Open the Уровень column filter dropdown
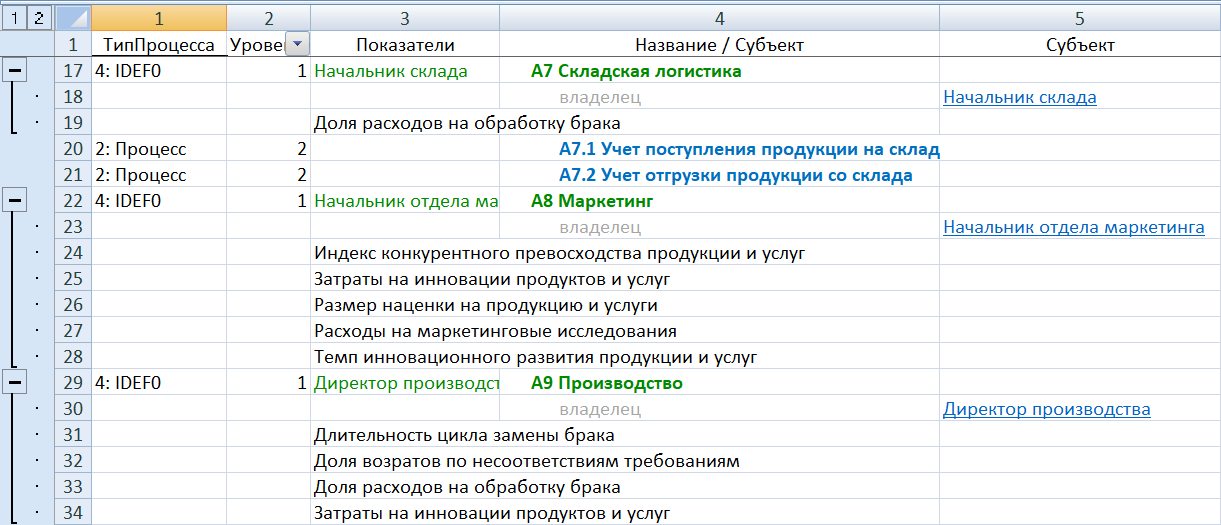 tap(297, 45)
